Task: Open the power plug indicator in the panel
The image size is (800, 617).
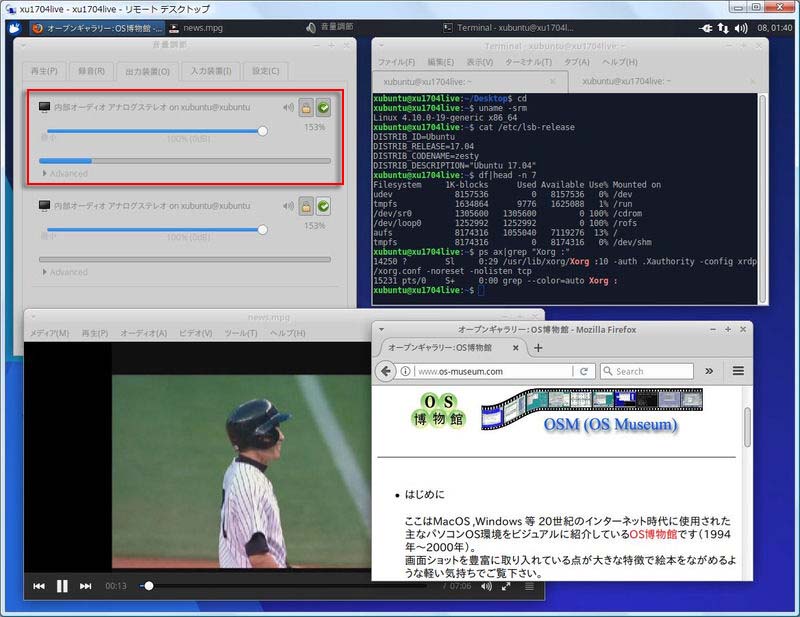Action: pyautogui.click(x=706, y=28)
